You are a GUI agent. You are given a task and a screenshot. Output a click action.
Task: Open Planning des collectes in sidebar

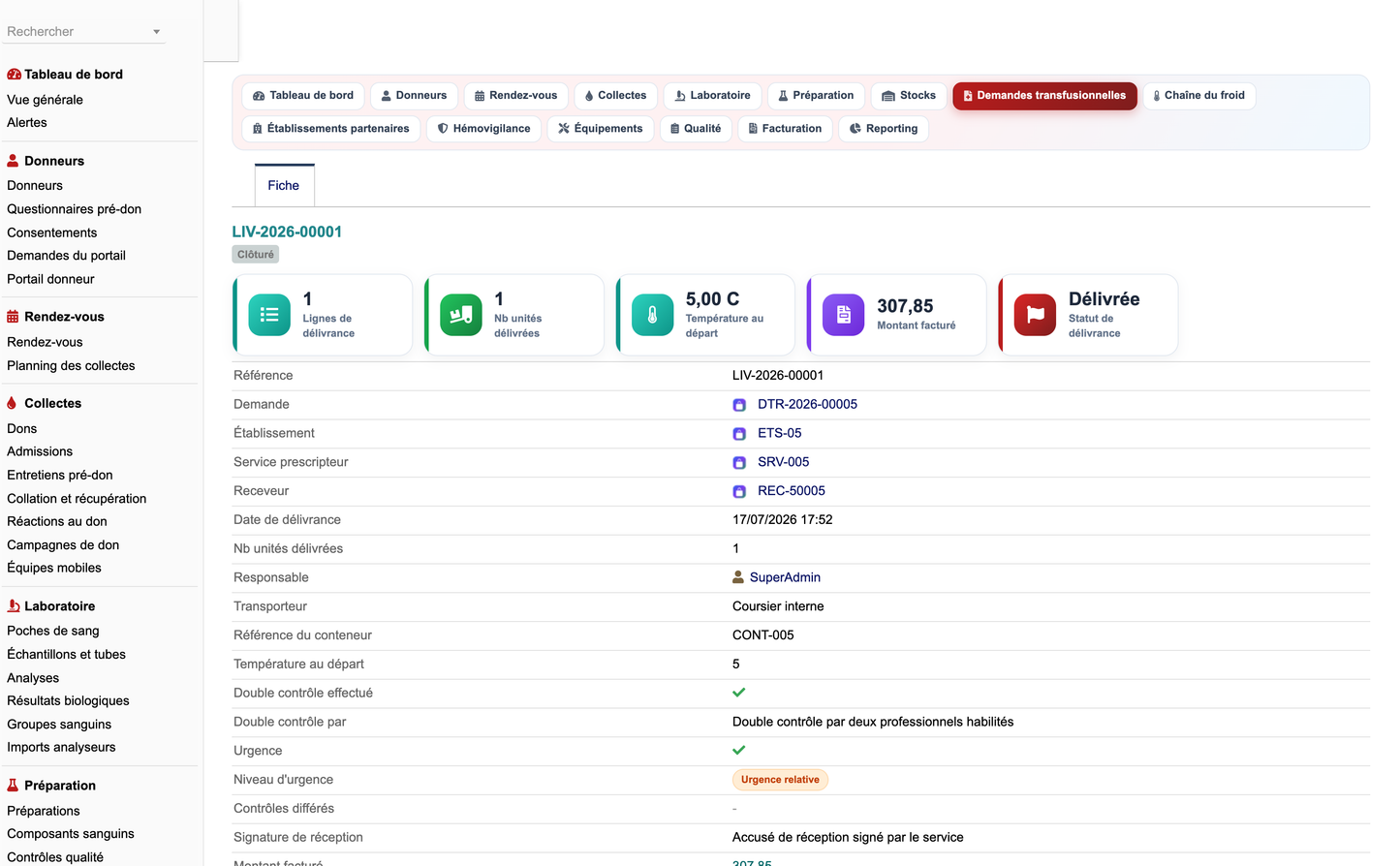[x=71, y=366]
